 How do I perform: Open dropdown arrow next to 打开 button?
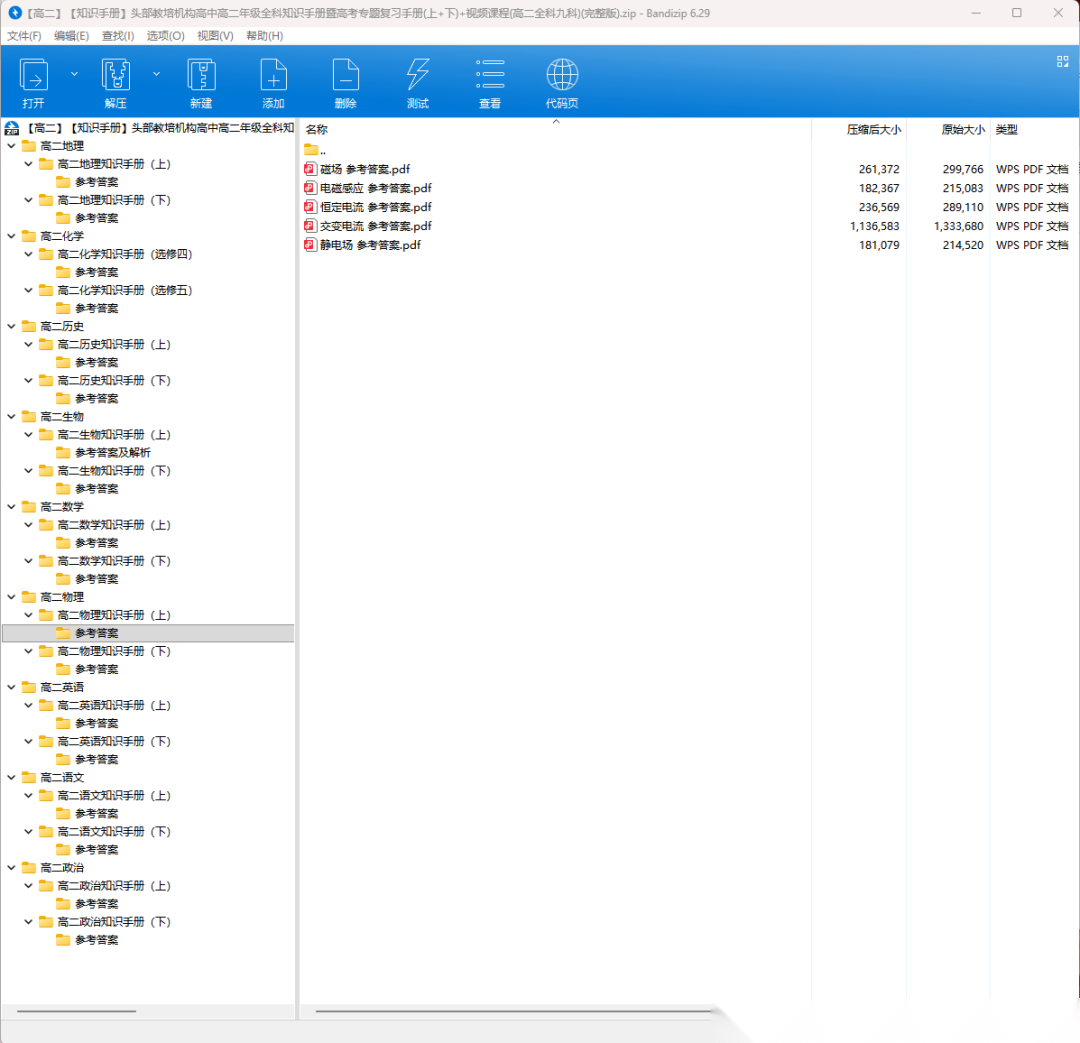[x=74, y=74]
